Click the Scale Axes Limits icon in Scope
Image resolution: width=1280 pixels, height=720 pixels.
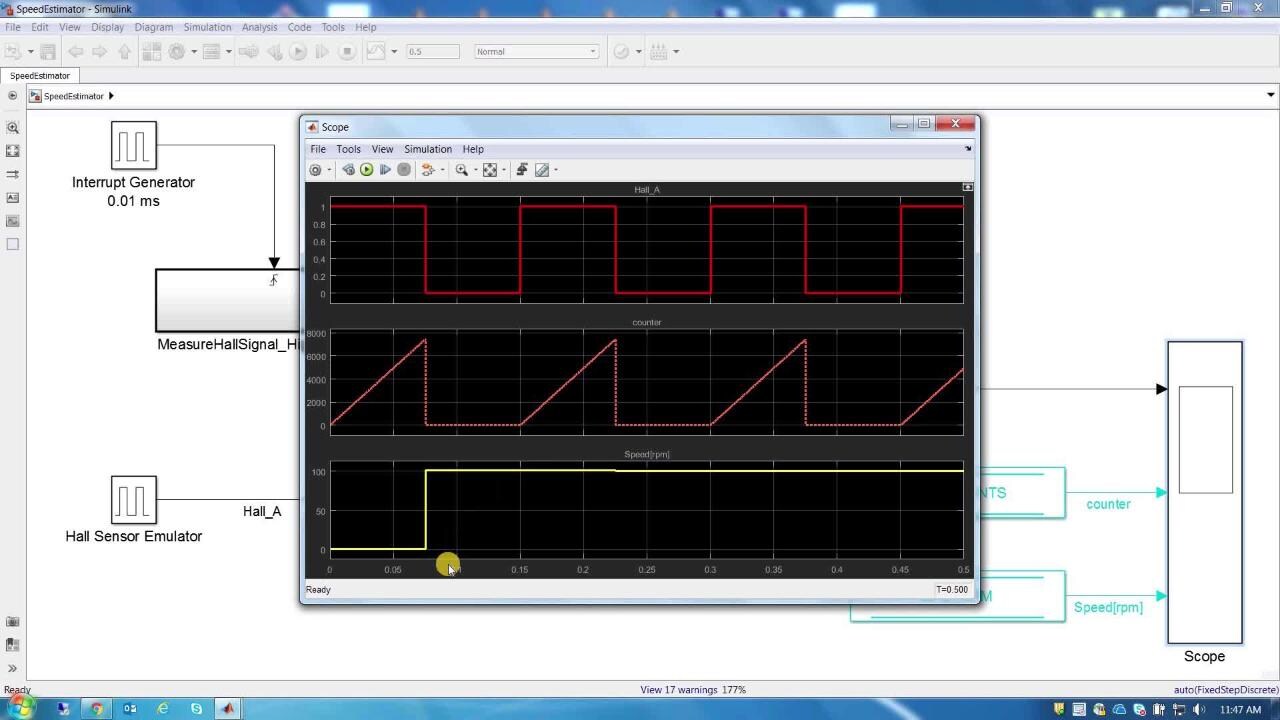click(490, 170)
